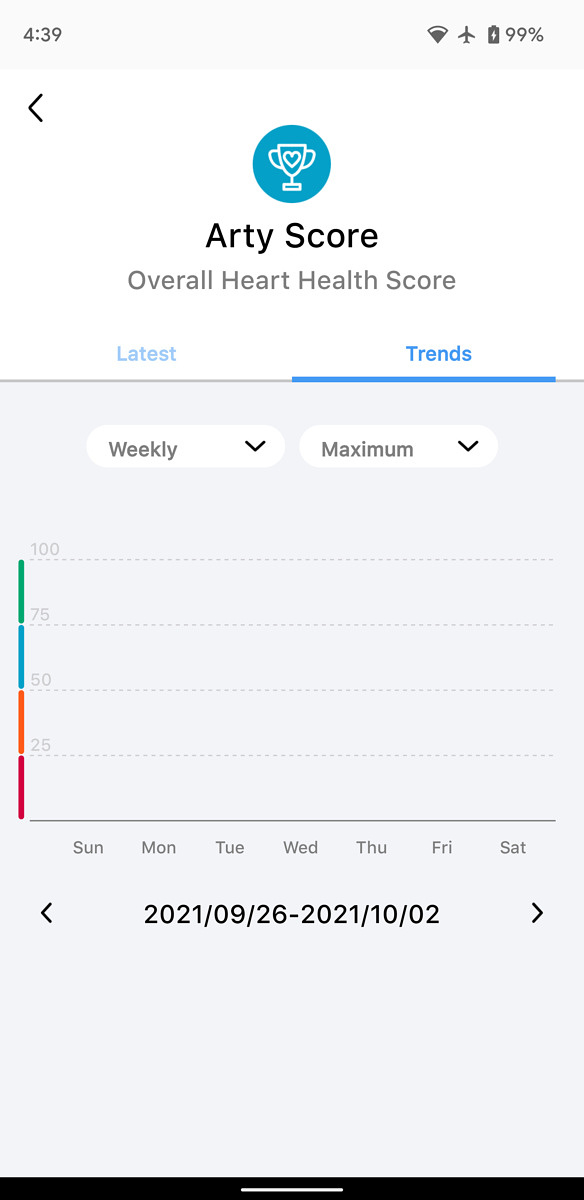This screenshot has width=584, height=1200.
Task: Tap the airplane mode status icon
Action: tap(466, 35)
